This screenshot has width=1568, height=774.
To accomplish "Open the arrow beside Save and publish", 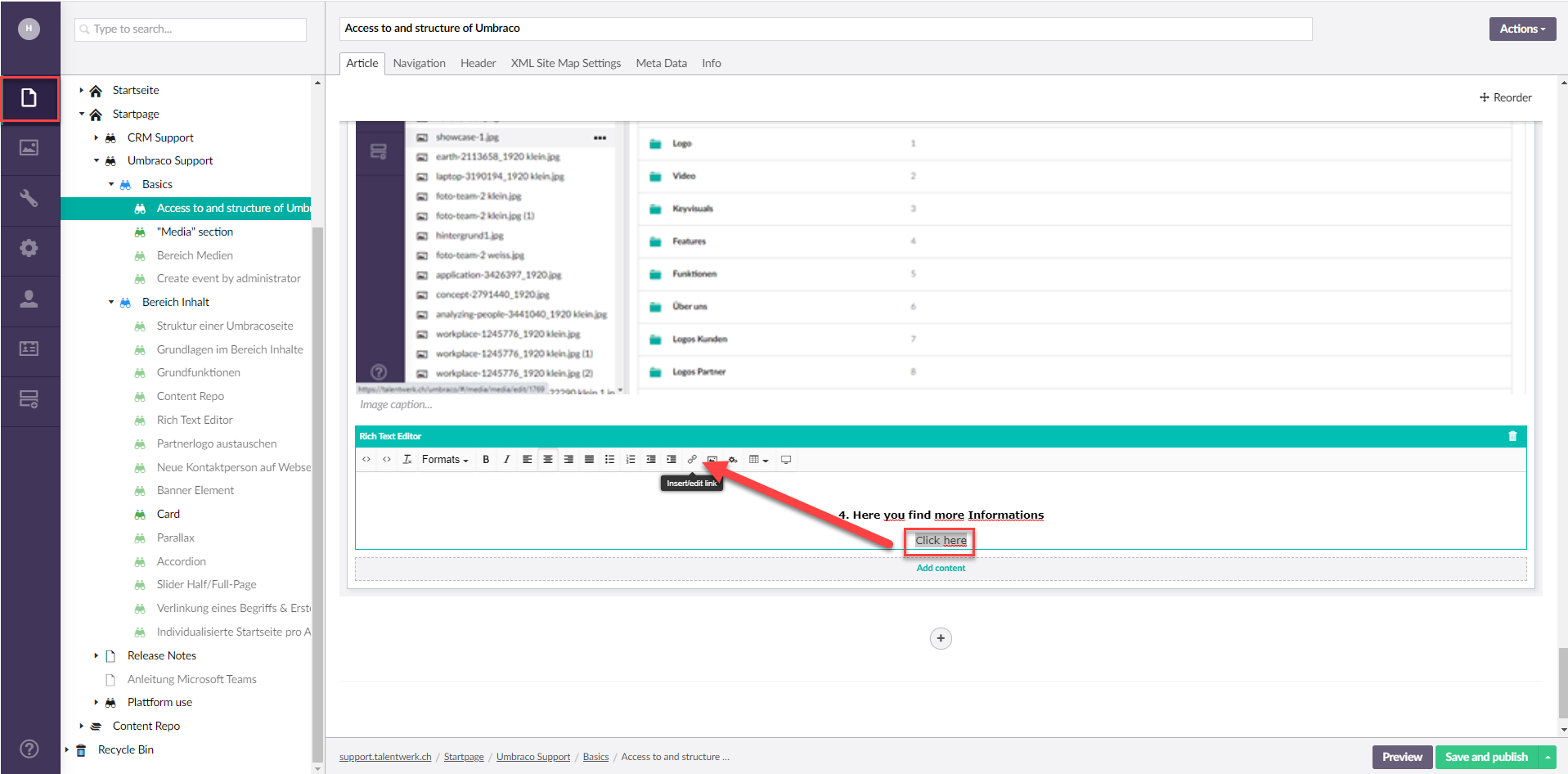I will [x=1548, y=757].
